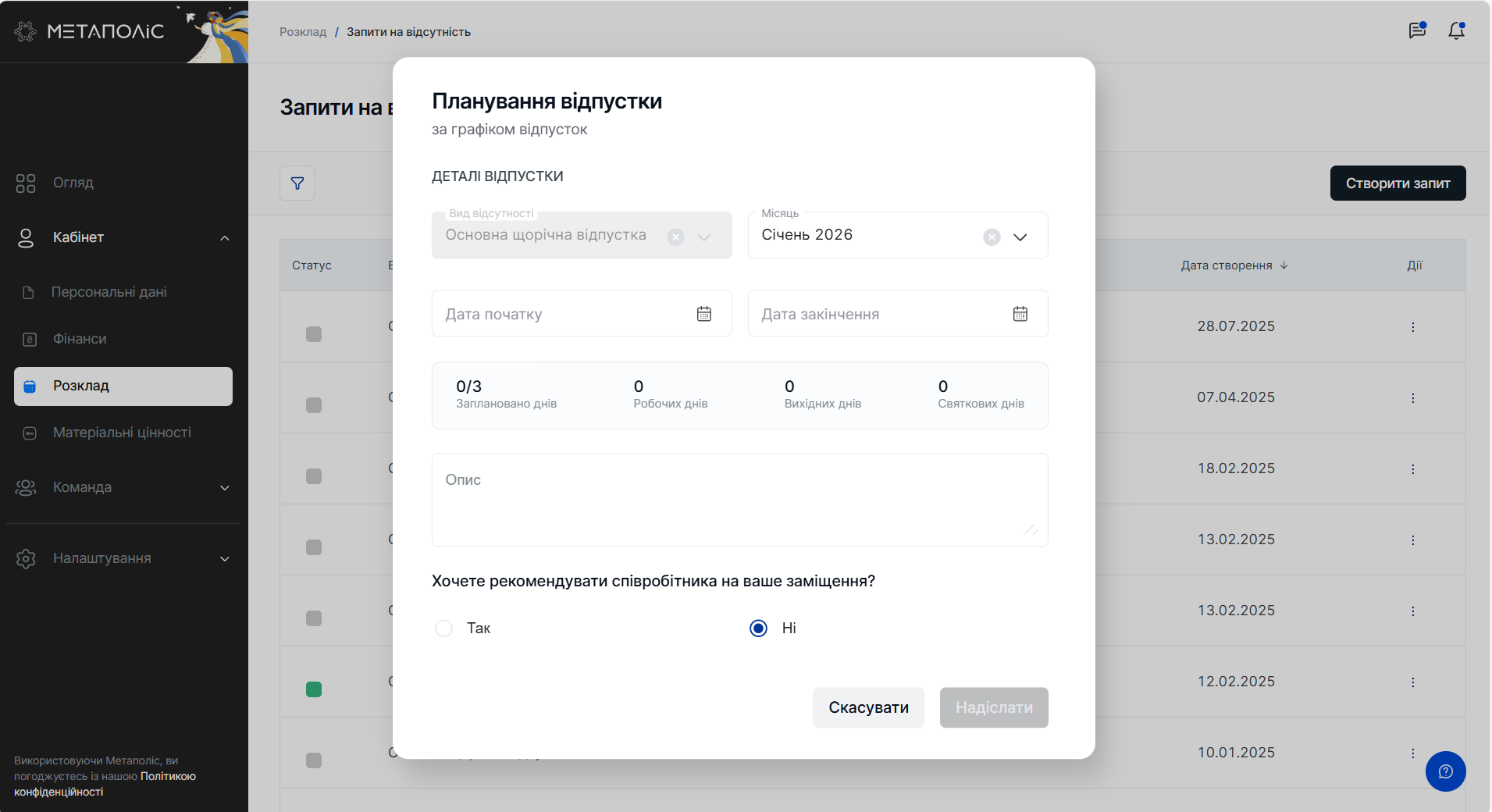Expand the Налаштування sidebar section
1492x812 pixels.
click(225, 559)
